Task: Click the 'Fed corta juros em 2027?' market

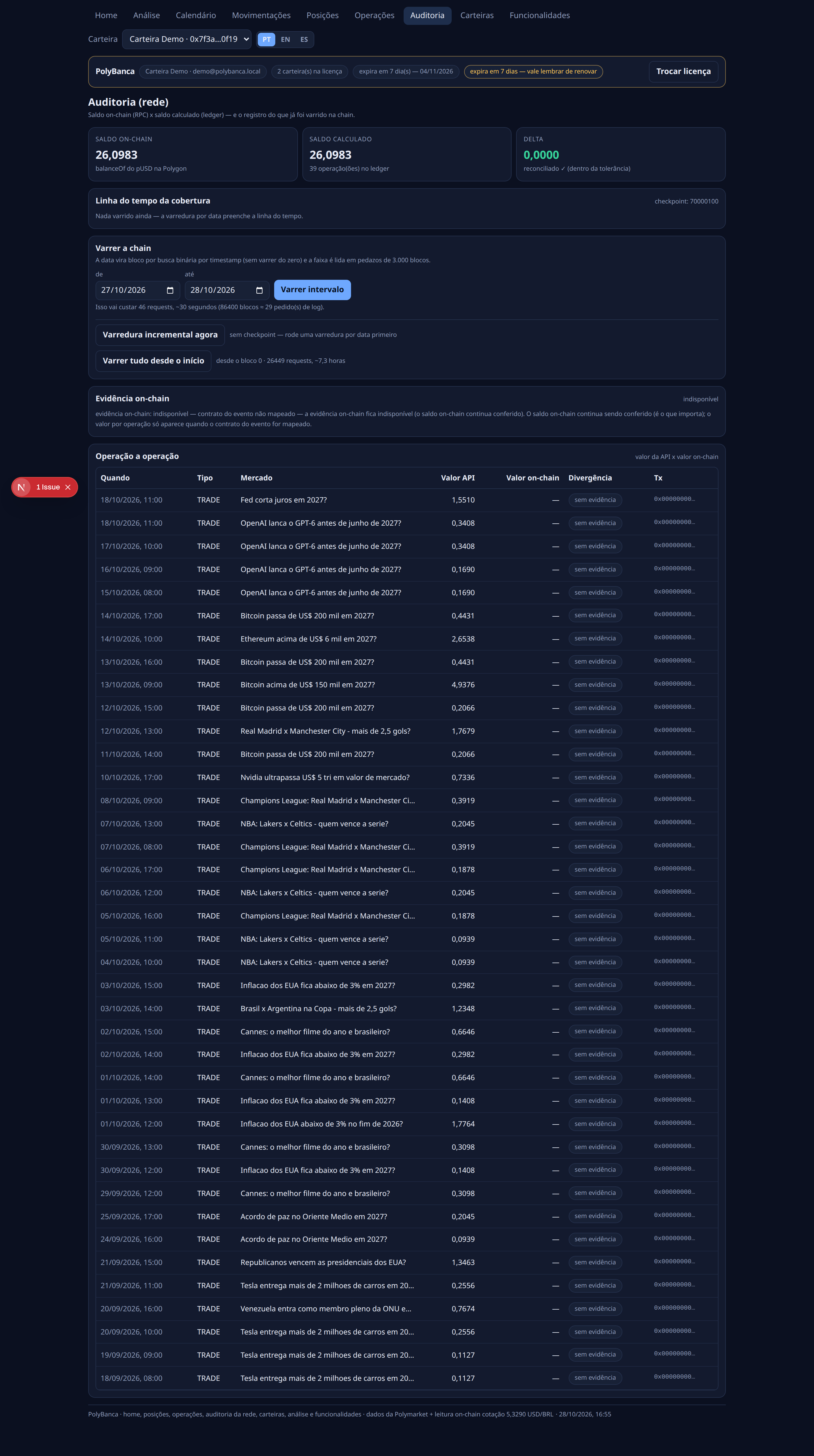Action: pos(283,500)
